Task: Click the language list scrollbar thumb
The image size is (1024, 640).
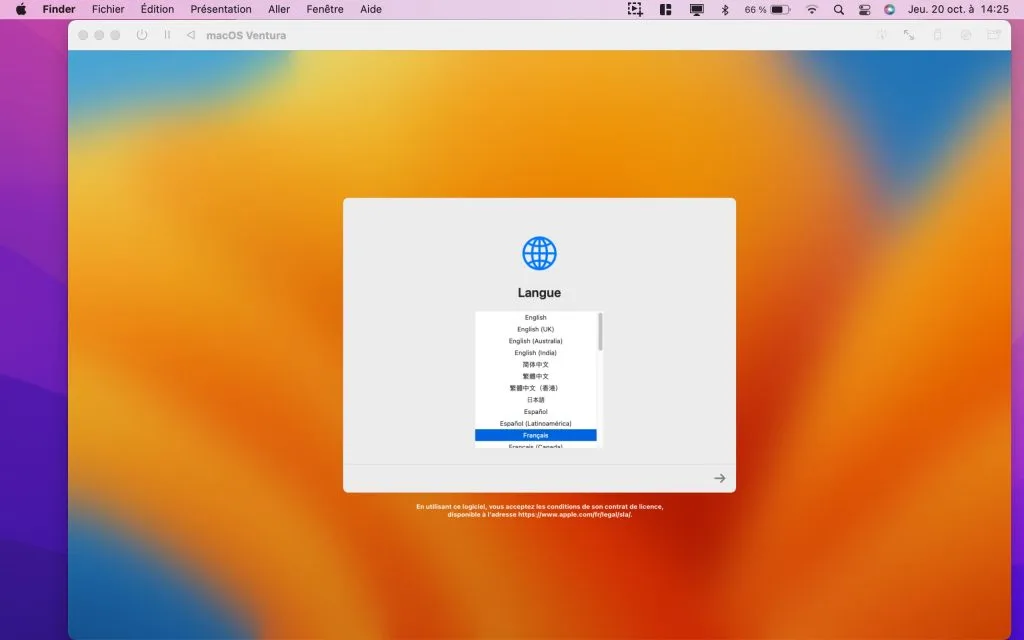Action: click(600, 332)
